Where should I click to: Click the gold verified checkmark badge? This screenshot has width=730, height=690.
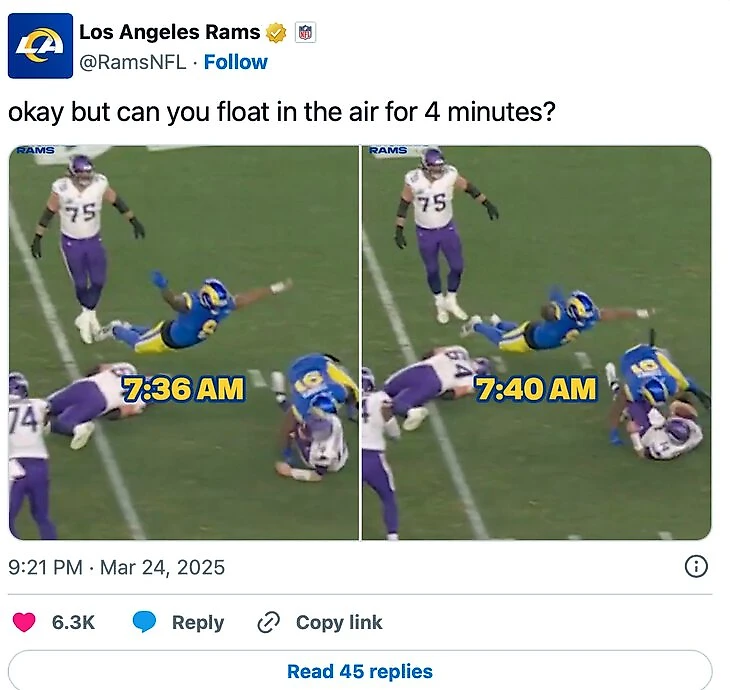point(277,32)
